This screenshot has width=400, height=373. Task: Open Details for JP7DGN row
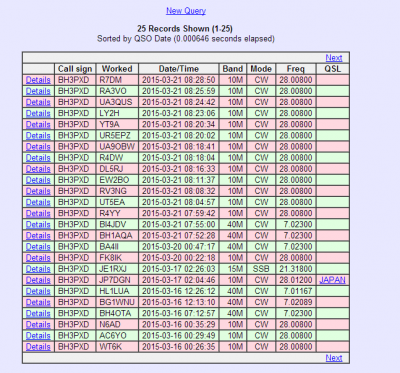[38, 280]
